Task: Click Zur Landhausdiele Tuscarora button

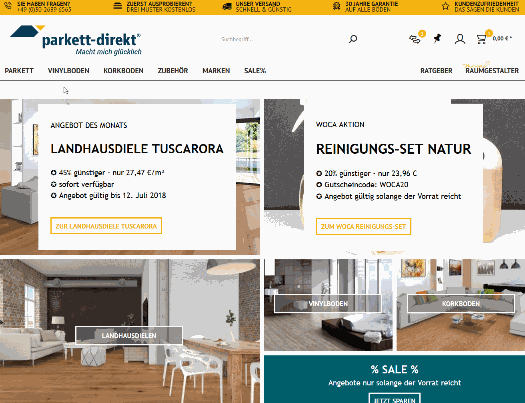Action: pos(106,226)
